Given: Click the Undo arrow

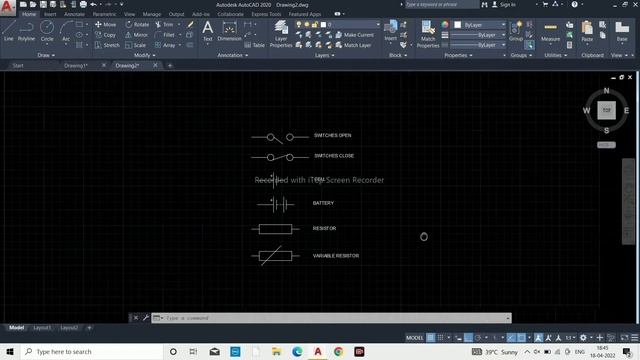Looking at the screenshot, I should (x=94, y=4).
